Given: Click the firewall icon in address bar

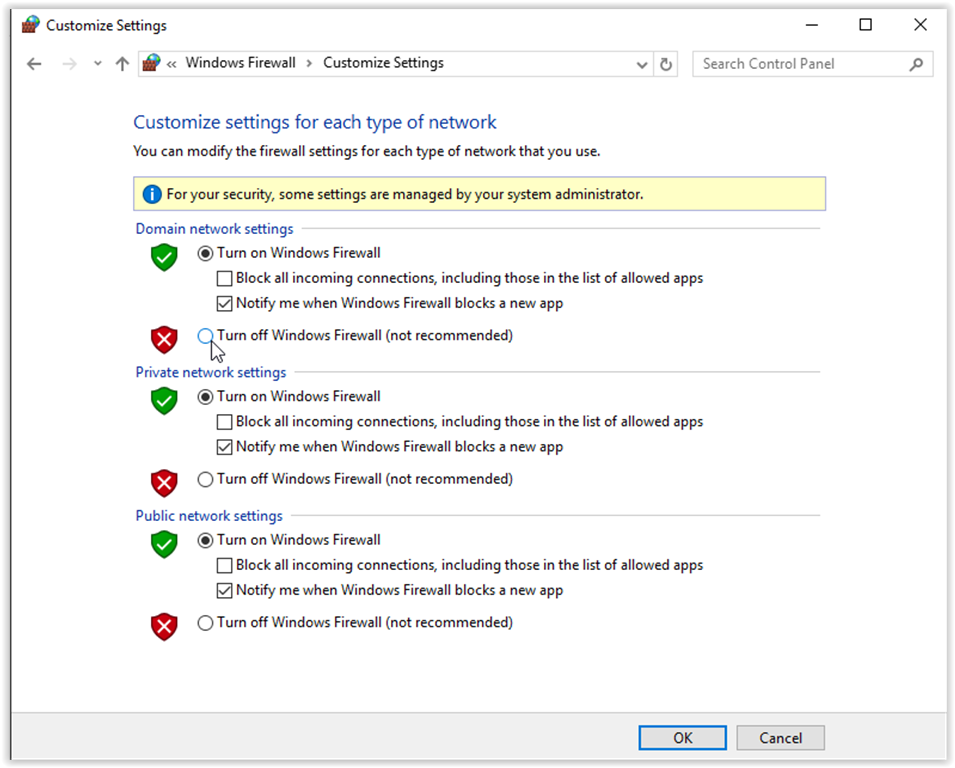Looking at the screenshot, I should [151, 63].
